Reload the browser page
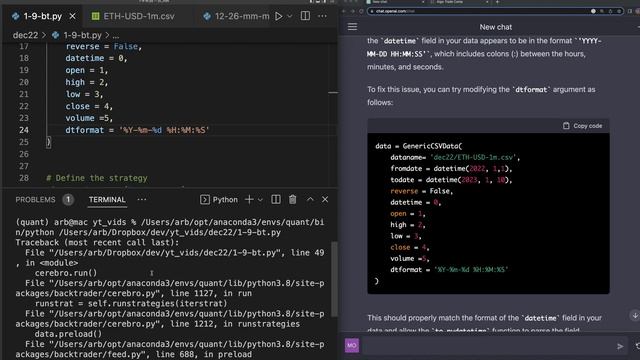This screenshot has width=640, height=360. pyautogui.click(x=361, y=11)
